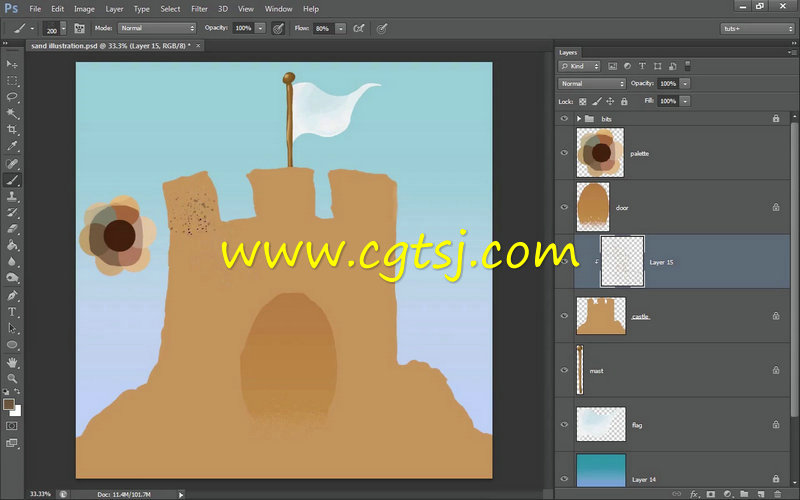Expand the bits layer group

click(x=579, y=118)
